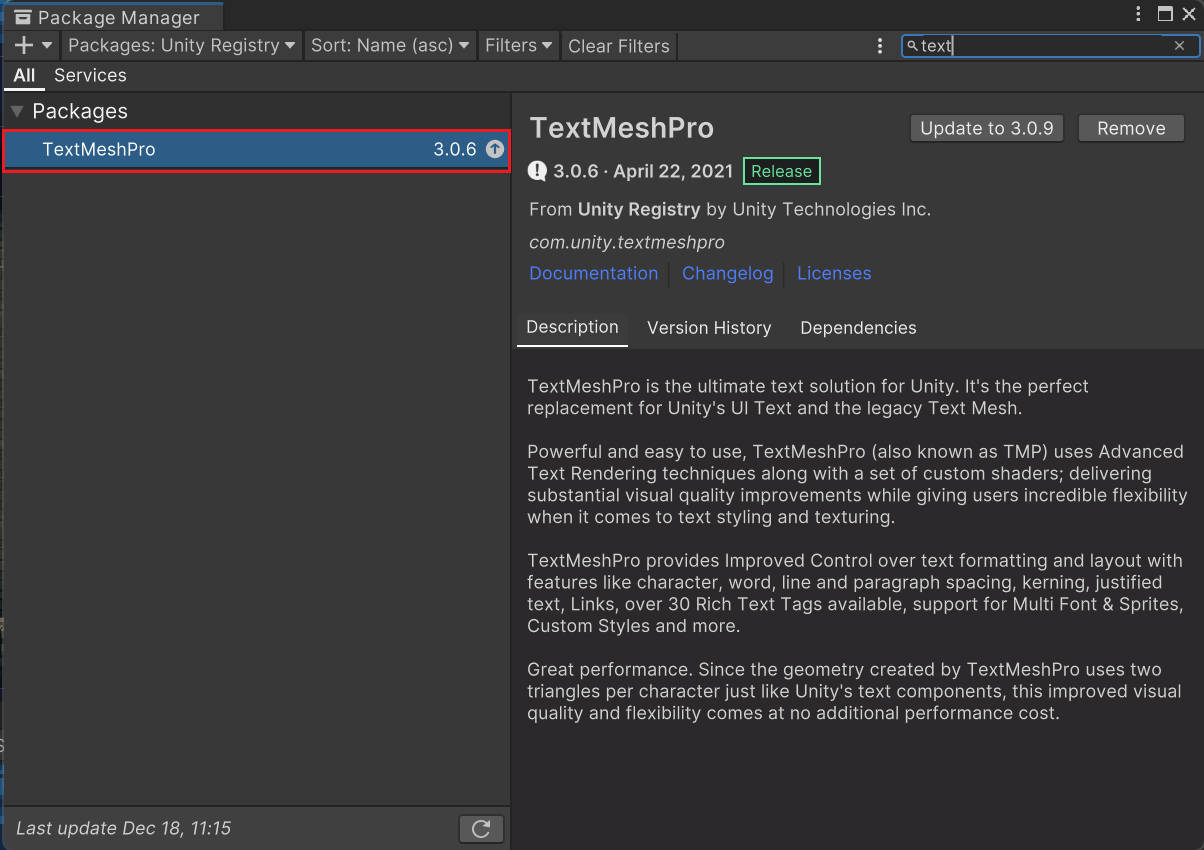Click Update to 3.0.9 button
Screen dimensions: 1204x850
coord(986,128)
